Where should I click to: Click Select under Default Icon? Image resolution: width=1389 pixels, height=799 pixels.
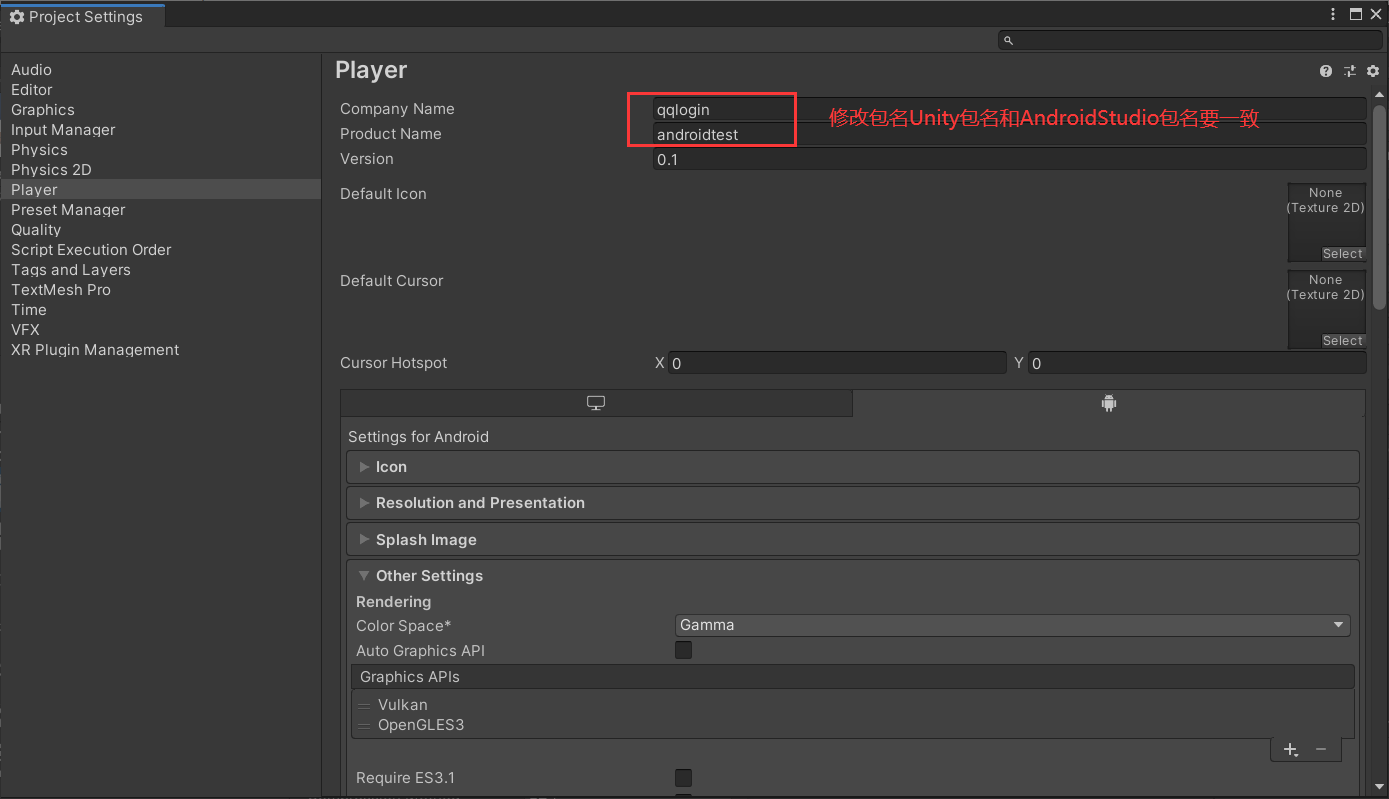[x=1342, y=253]
